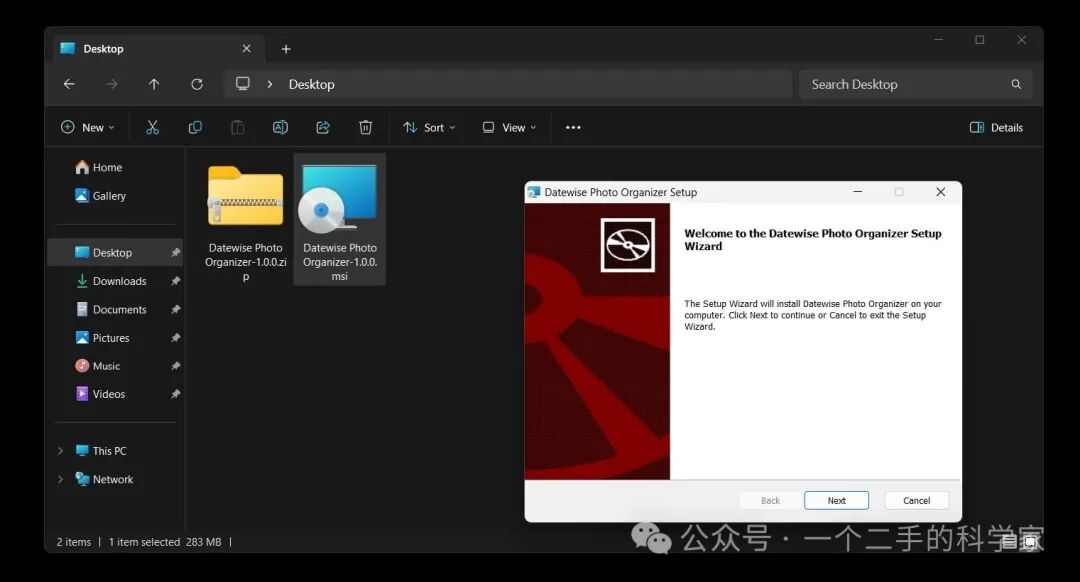Click Next in the Setup wizard
The height and width of the screenshot is (582, 1080).
coord(836,501)
